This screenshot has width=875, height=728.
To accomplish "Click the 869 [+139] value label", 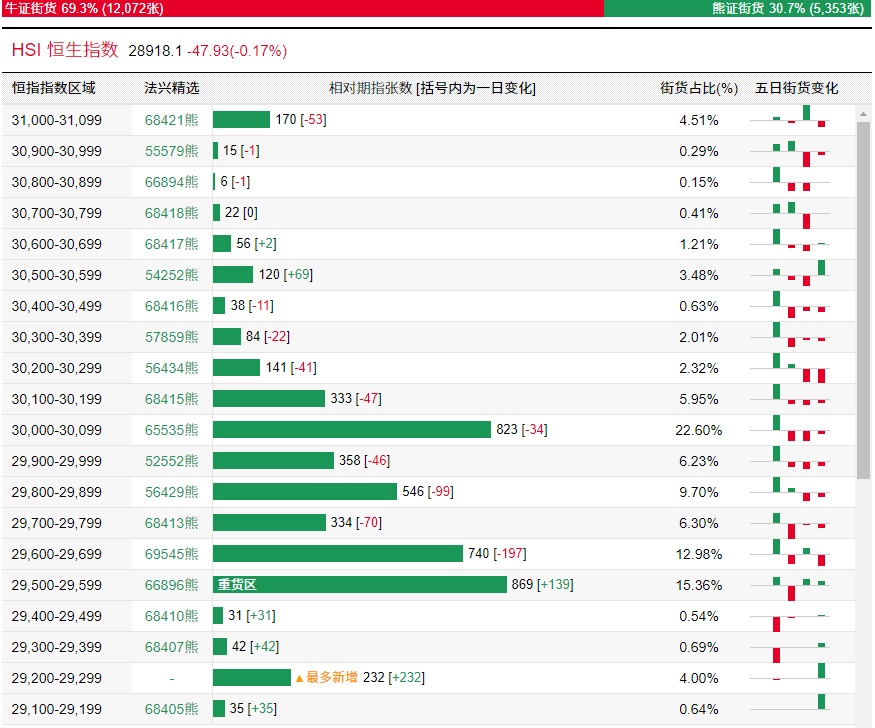I will 542,585.
